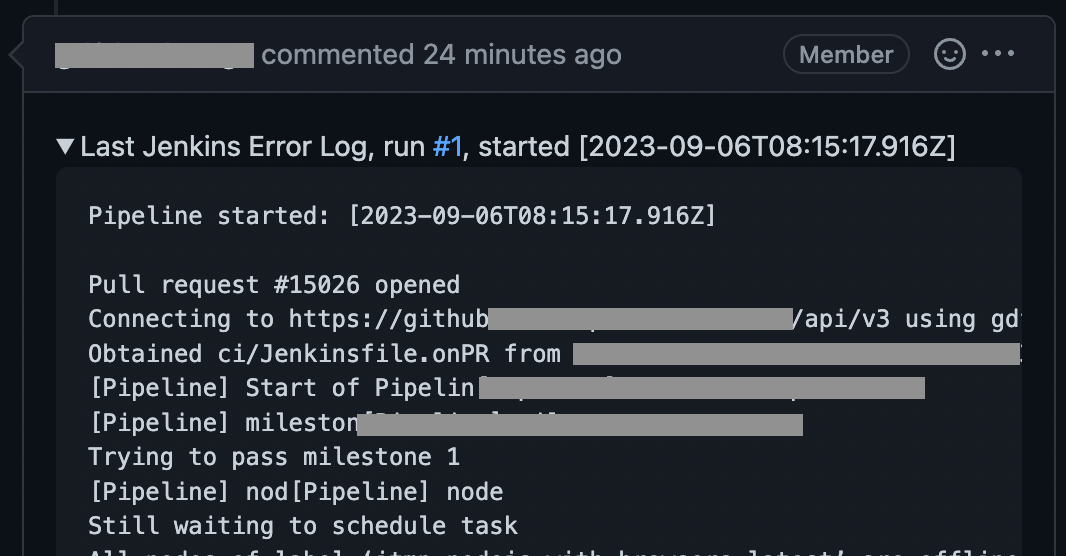Click the "[Pipeline] milestone" log line

[x=224, y=423]
